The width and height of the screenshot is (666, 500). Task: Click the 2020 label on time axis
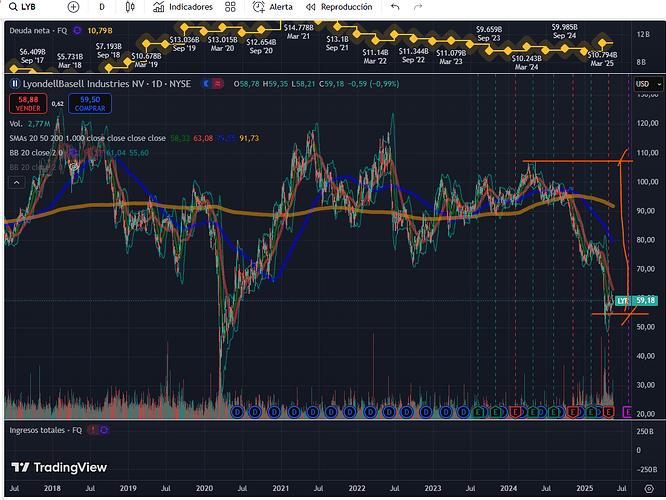click(x=204, y=488)
